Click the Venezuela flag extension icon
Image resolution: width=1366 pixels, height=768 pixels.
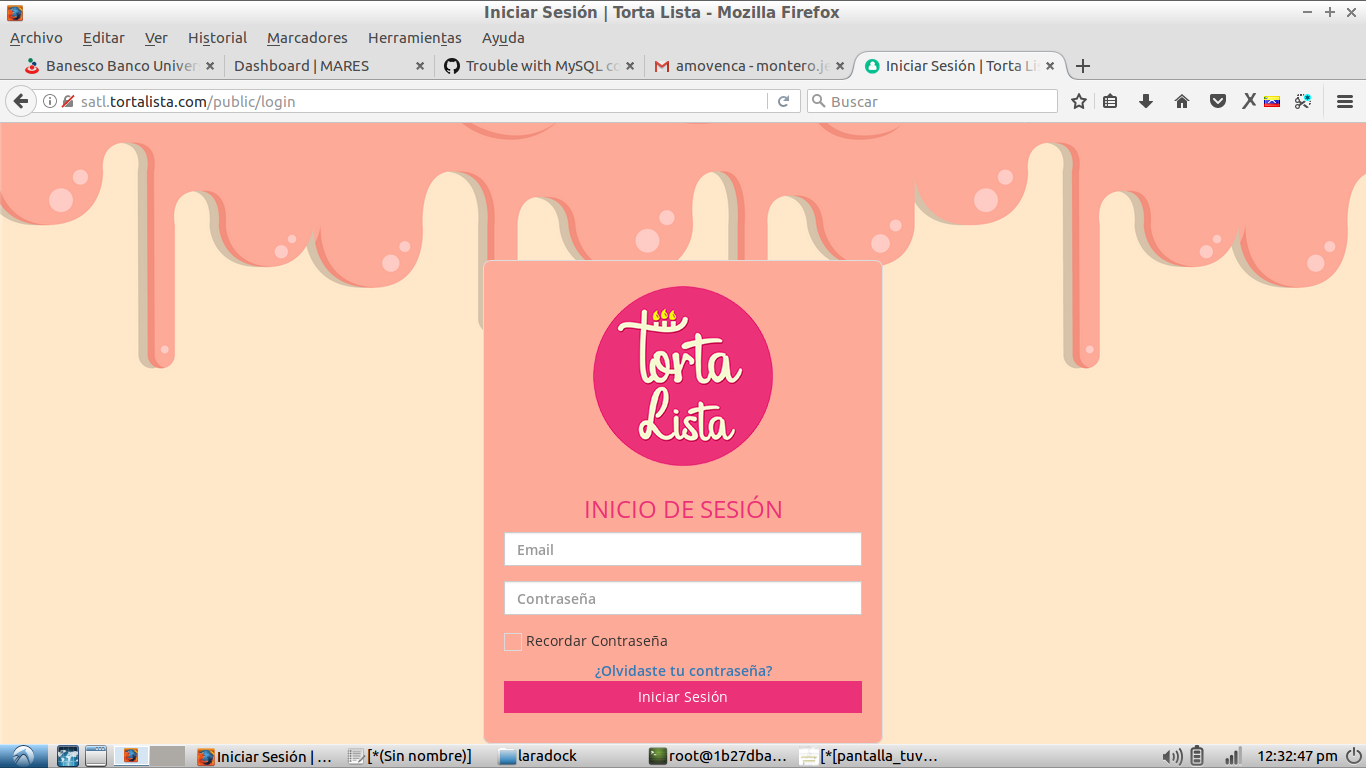[1272, 101]
